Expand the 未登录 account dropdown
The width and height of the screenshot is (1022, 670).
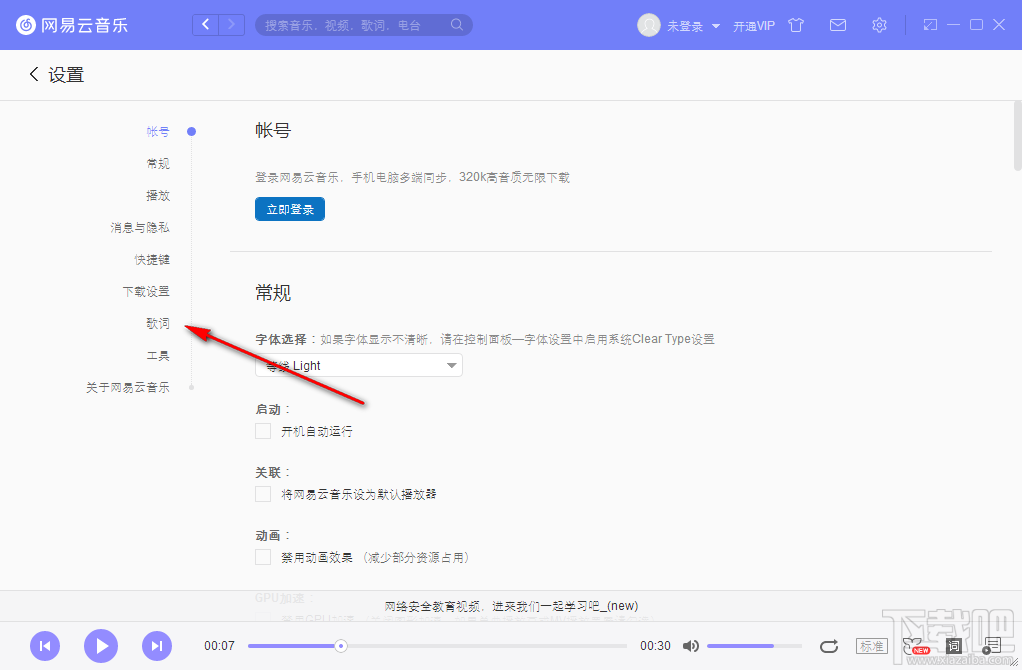point(682,25)
